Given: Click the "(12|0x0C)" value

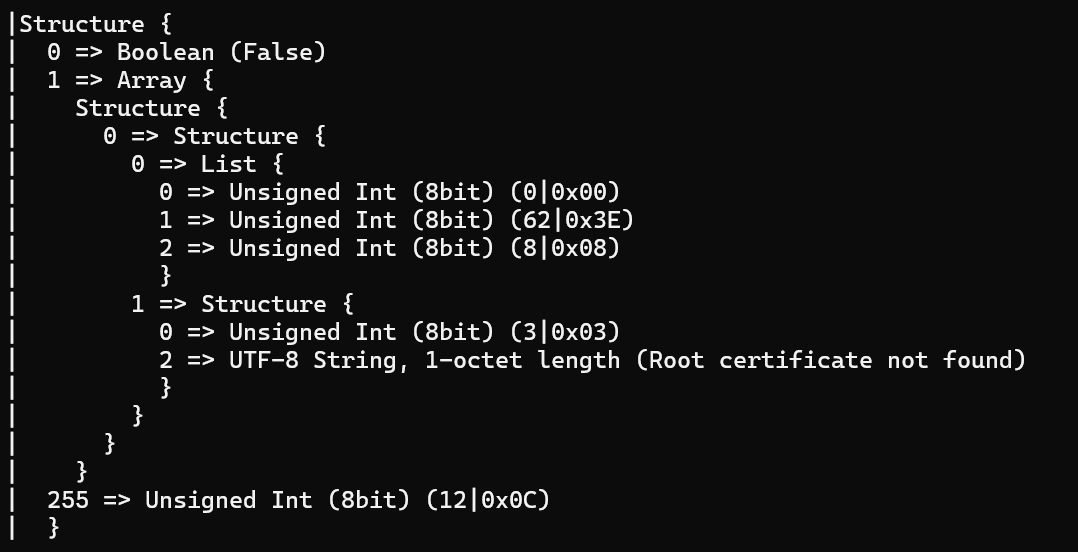Looking at the screenshot, I should (487, 500).
